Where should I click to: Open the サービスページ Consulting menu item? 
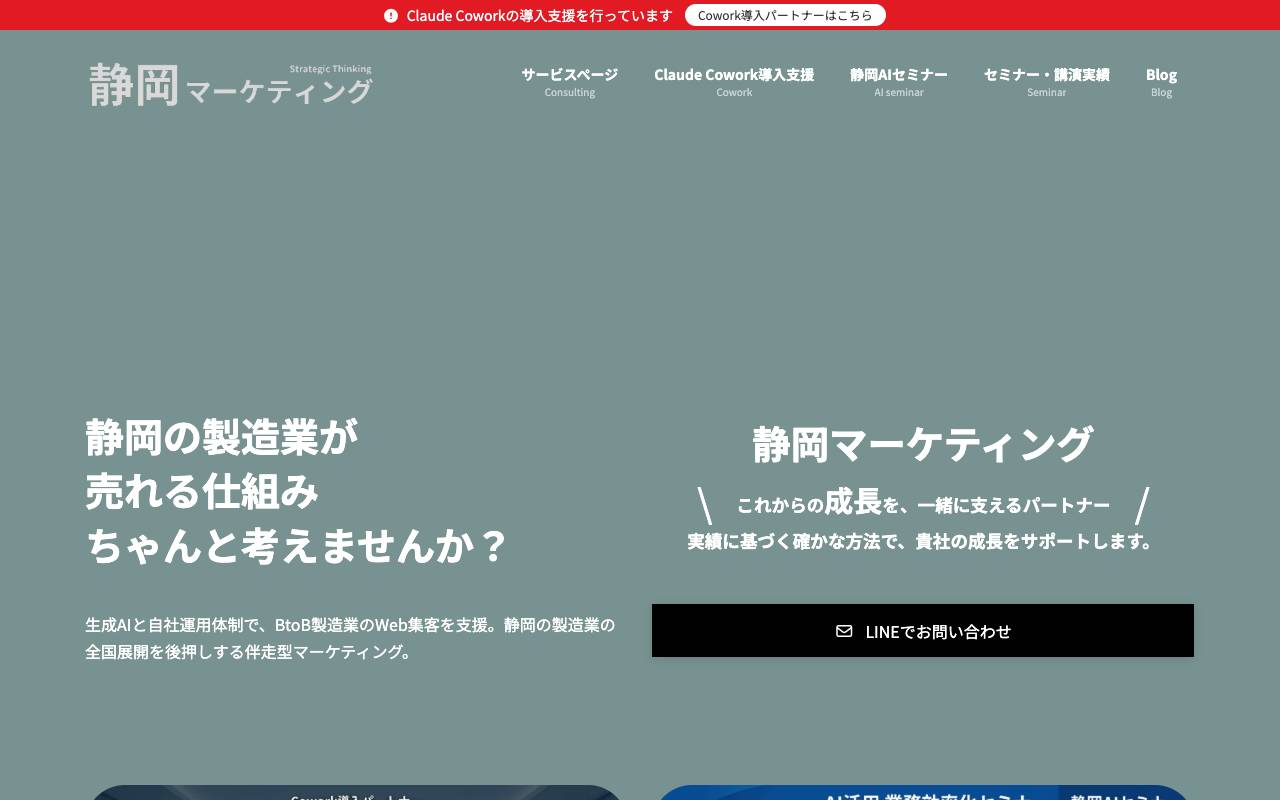[569, 82]
